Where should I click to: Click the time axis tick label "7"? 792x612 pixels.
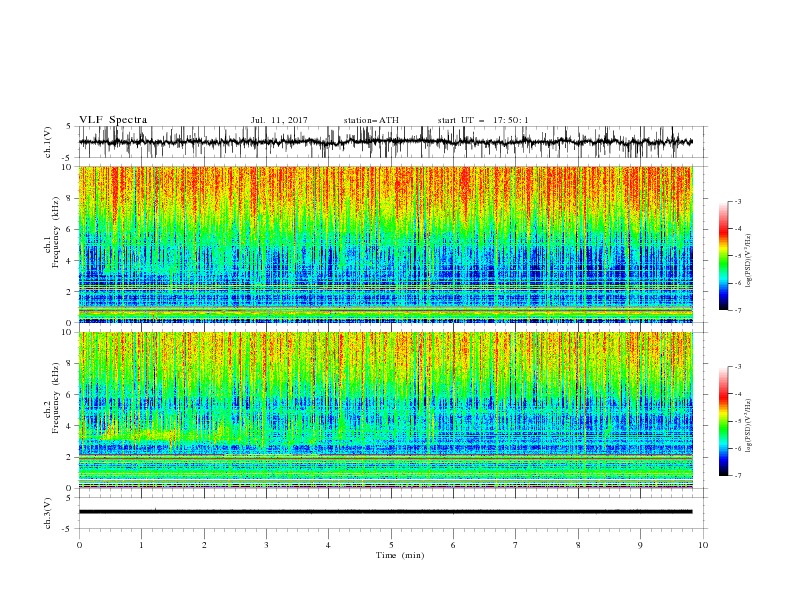click(x=516, y=545)
